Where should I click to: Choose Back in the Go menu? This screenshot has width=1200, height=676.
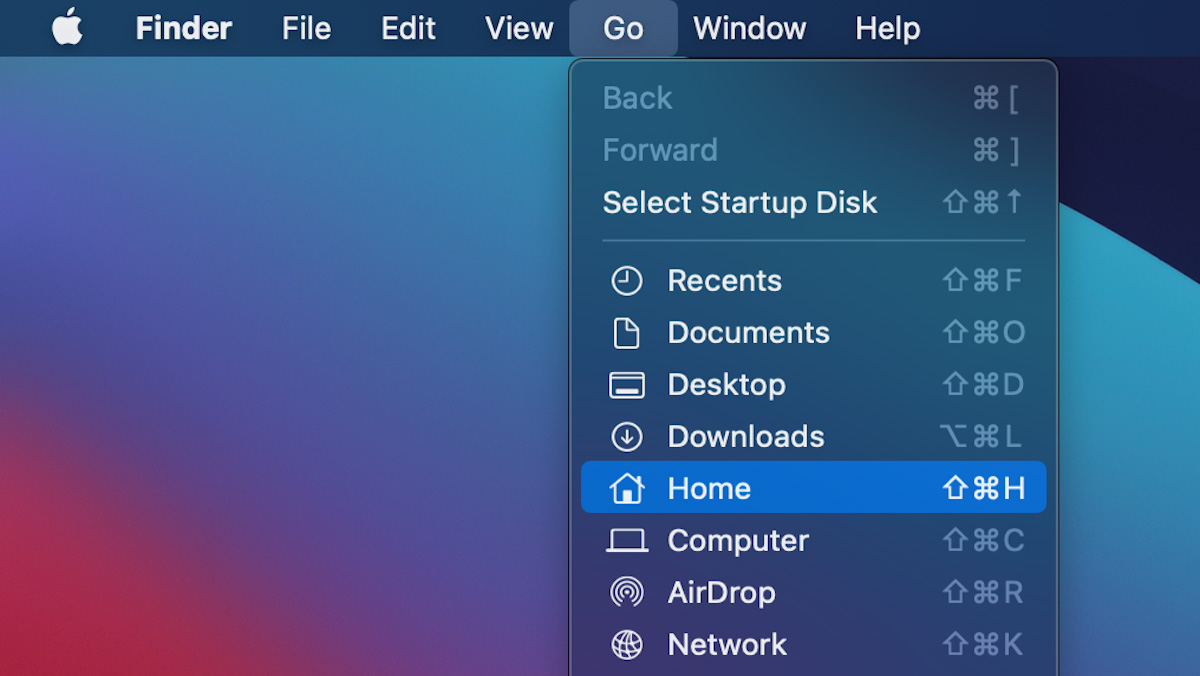coord(637,98)
